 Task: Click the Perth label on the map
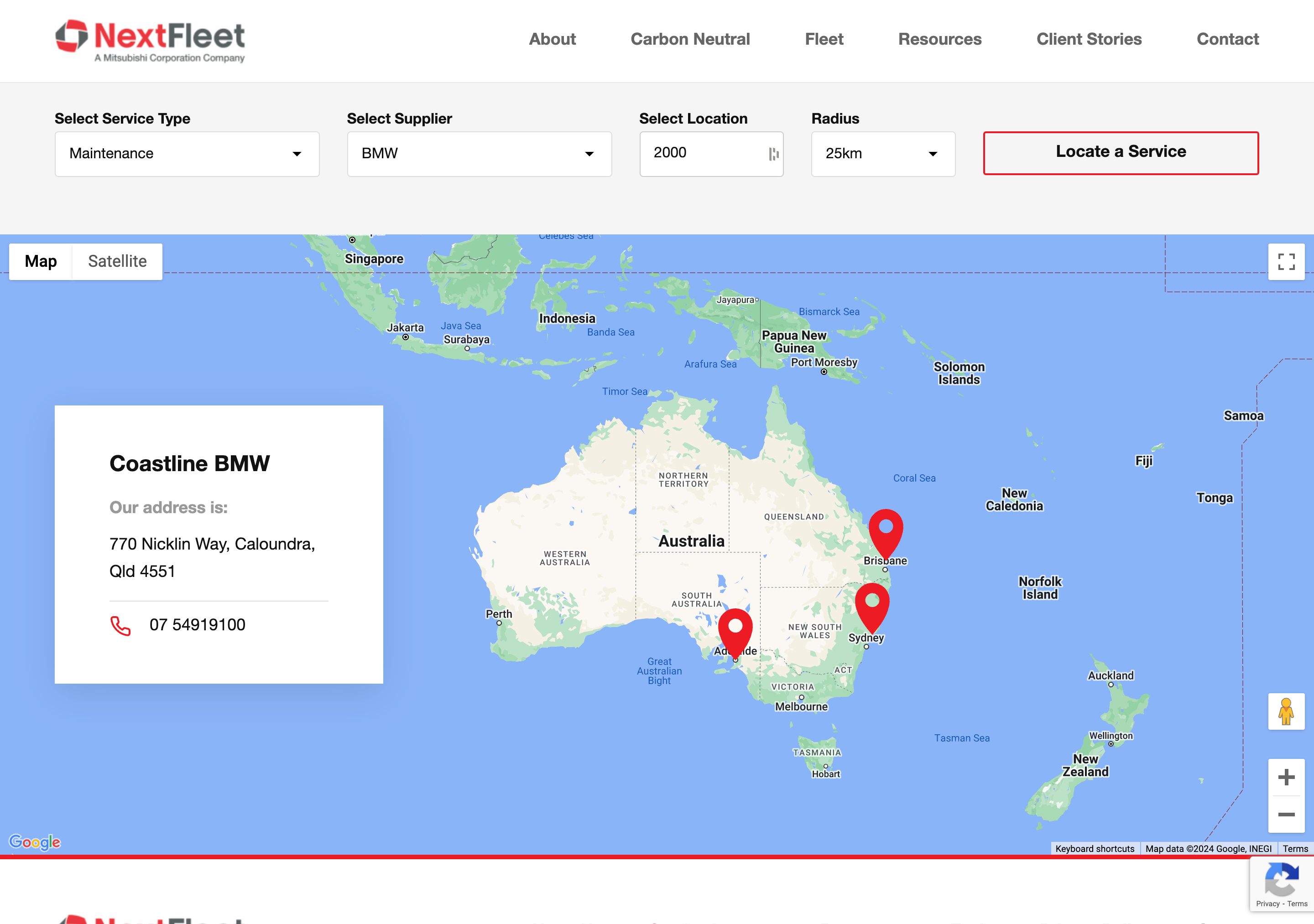499,613
